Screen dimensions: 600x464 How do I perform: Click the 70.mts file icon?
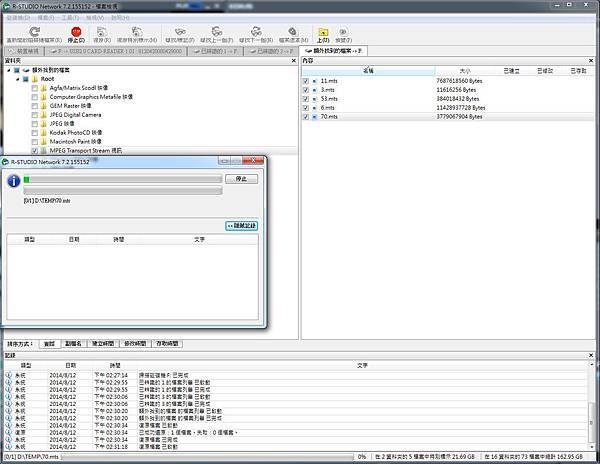pos(314,116)
